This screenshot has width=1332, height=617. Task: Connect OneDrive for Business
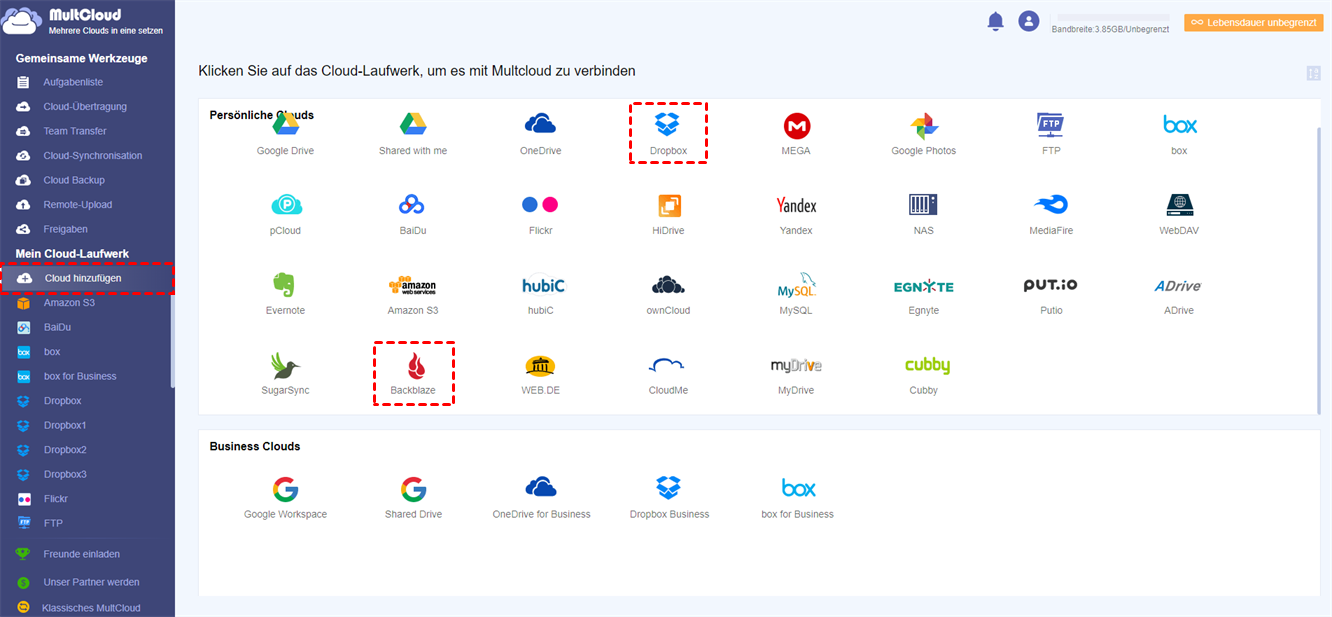click(x=541, y=498)
